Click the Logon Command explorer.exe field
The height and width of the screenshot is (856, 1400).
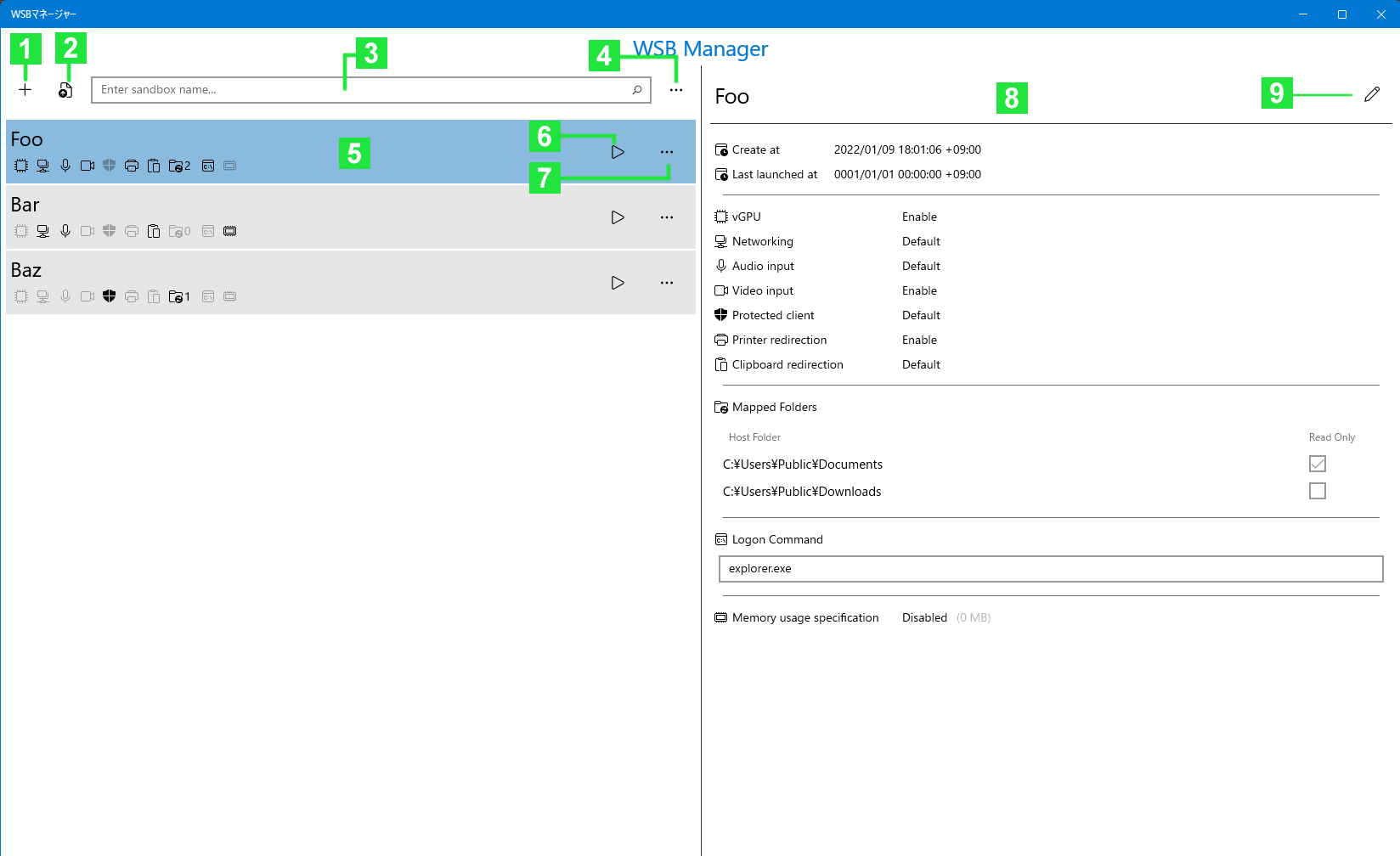(1051, 569)
